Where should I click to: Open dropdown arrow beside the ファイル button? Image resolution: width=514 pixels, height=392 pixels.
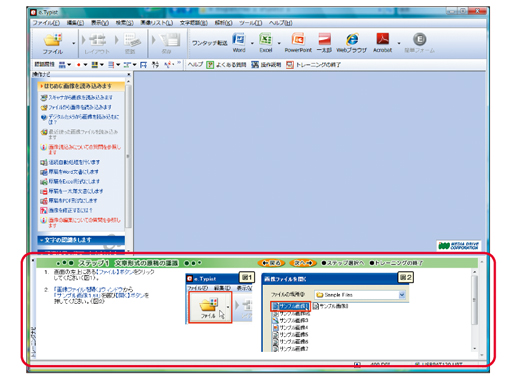[x=73, y=44]
